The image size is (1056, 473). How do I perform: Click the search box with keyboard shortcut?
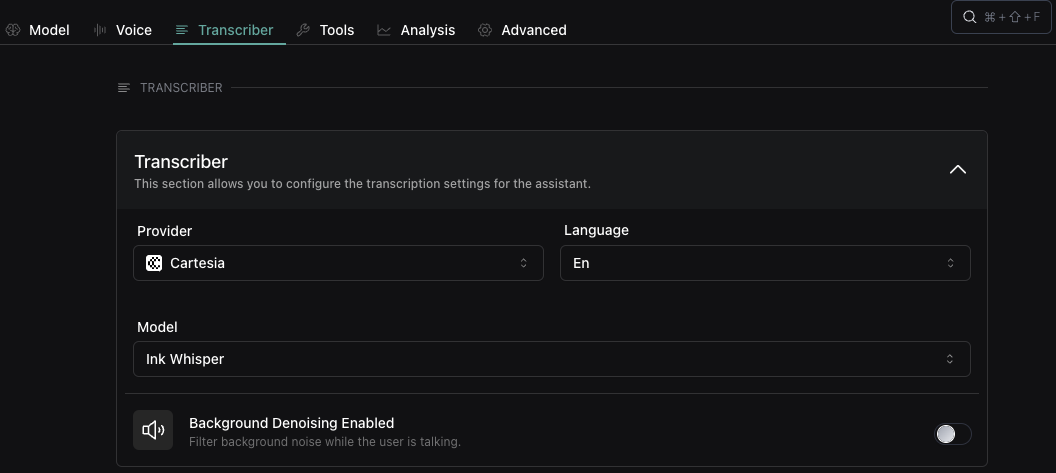coord(1002,17)
